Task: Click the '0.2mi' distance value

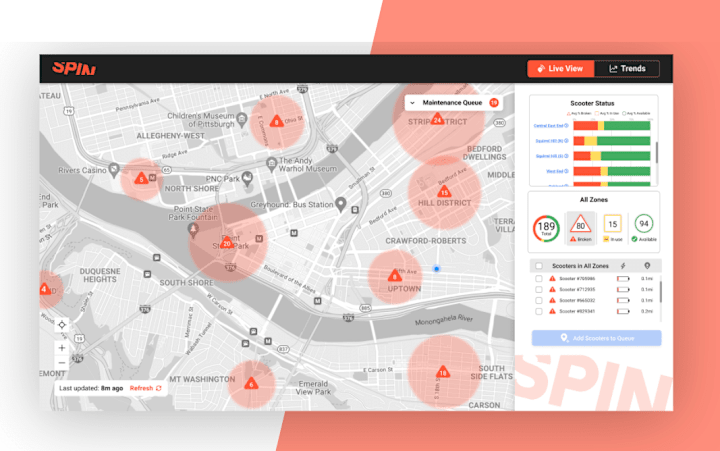Action: (647, 311)
